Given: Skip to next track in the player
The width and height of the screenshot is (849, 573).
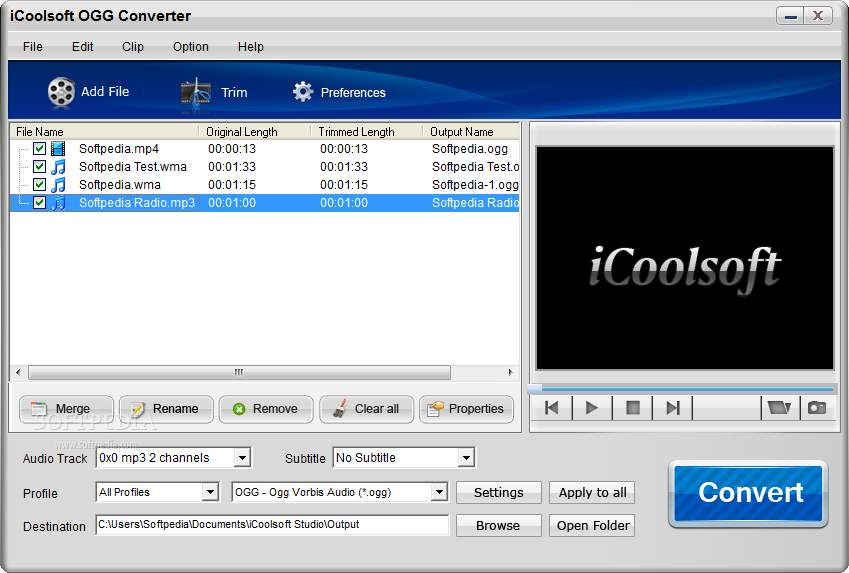Looking at the screenshot, I should 672,408.
